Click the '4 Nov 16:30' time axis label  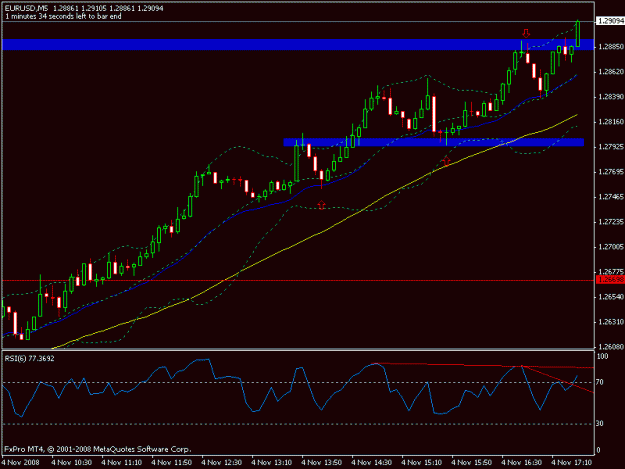521,463
